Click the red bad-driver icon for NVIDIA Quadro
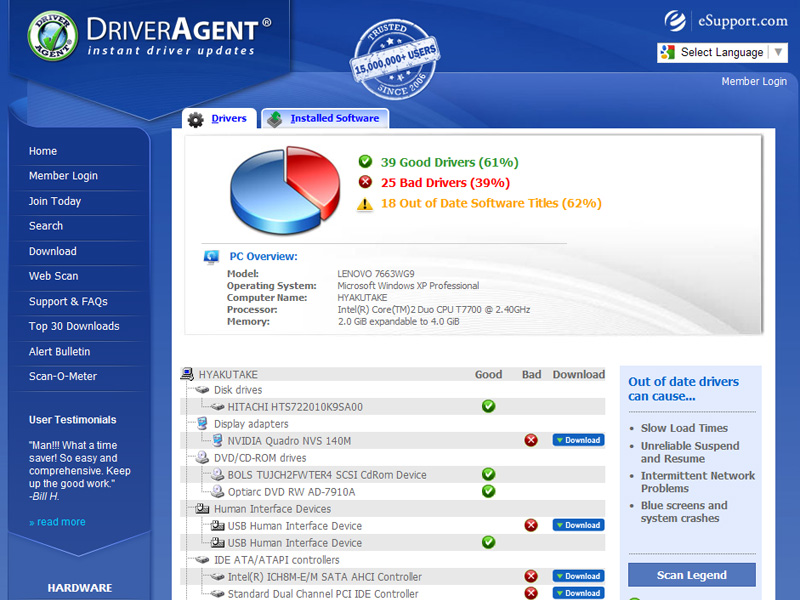This screenshot has height=600, width=800. 531,440
